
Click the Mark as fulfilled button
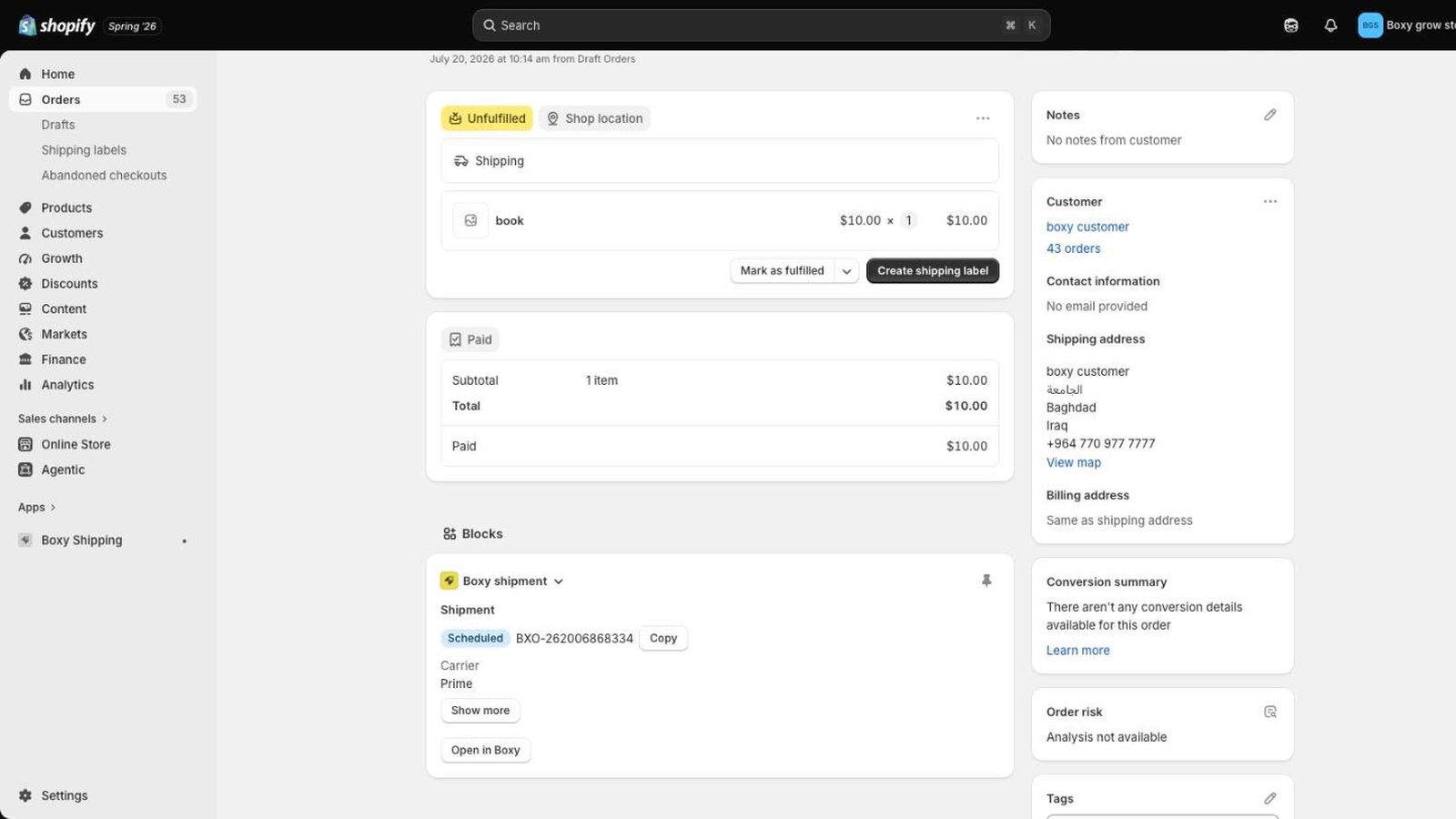click(783, 271)
